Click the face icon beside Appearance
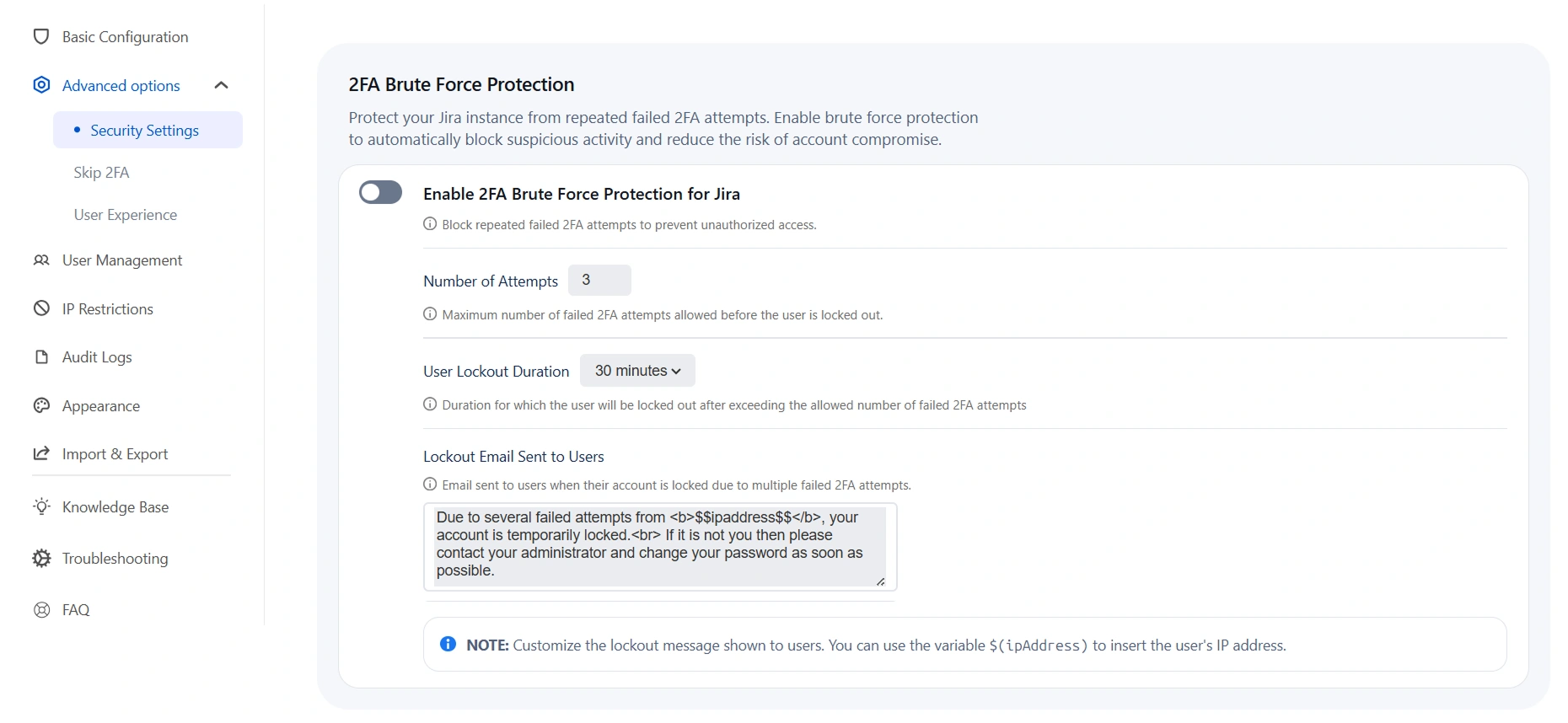The height and width of the screenshot is (723, 1568). (40, 405)
